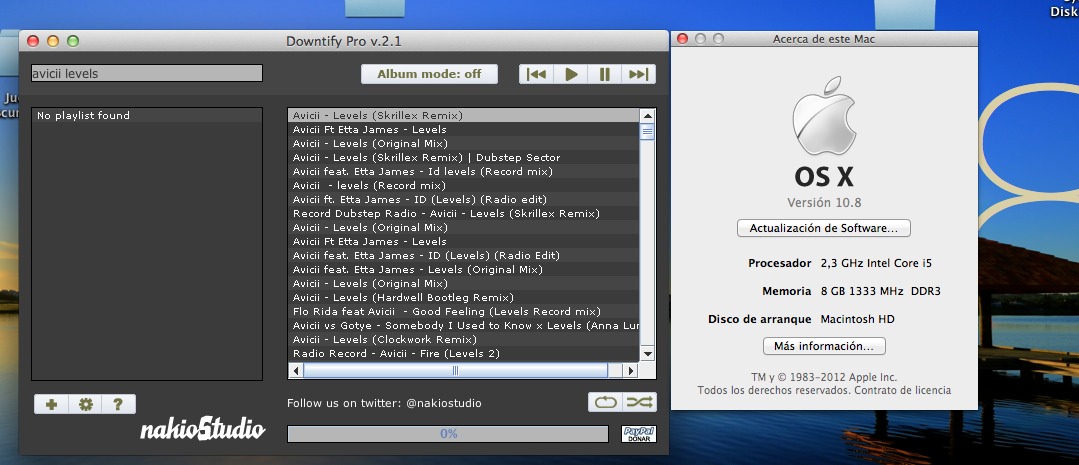Viewport: 1079px width, 465px height.
Task: Skip to next track in Downtify
Action: point(639,74)
